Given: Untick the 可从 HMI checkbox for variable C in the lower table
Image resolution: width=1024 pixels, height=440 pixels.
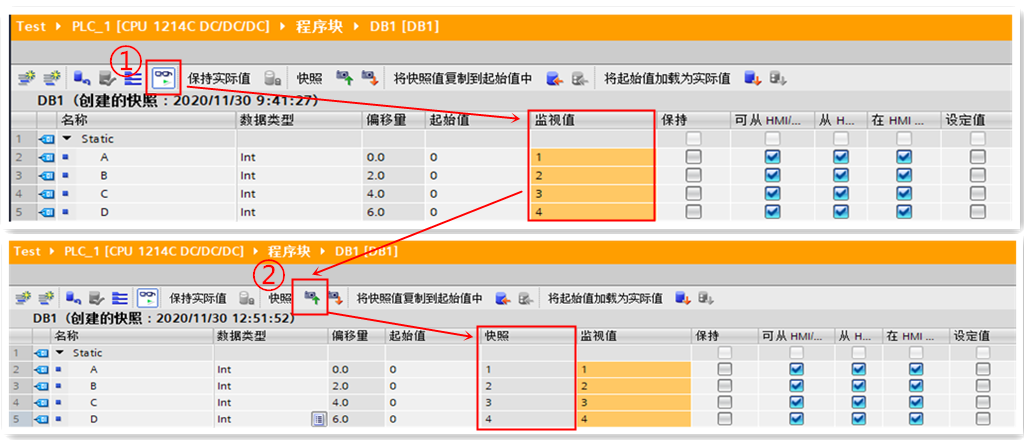Looking at the screenshot, I should (795, 403).
